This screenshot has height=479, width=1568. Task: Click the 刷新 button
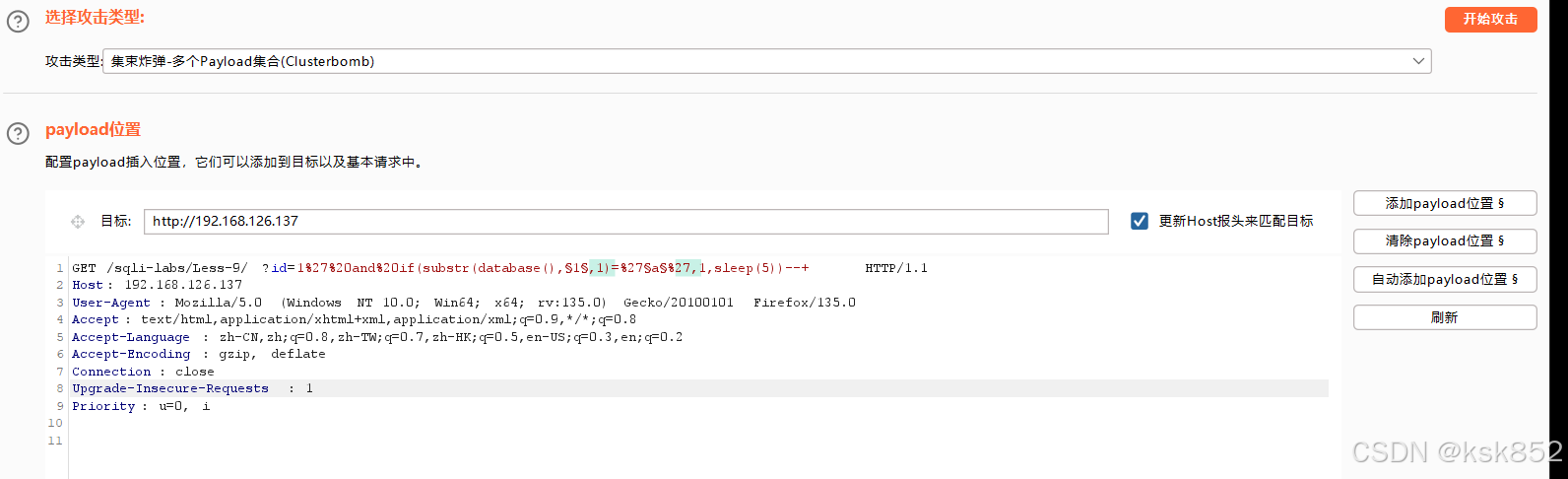[1445, 317]
